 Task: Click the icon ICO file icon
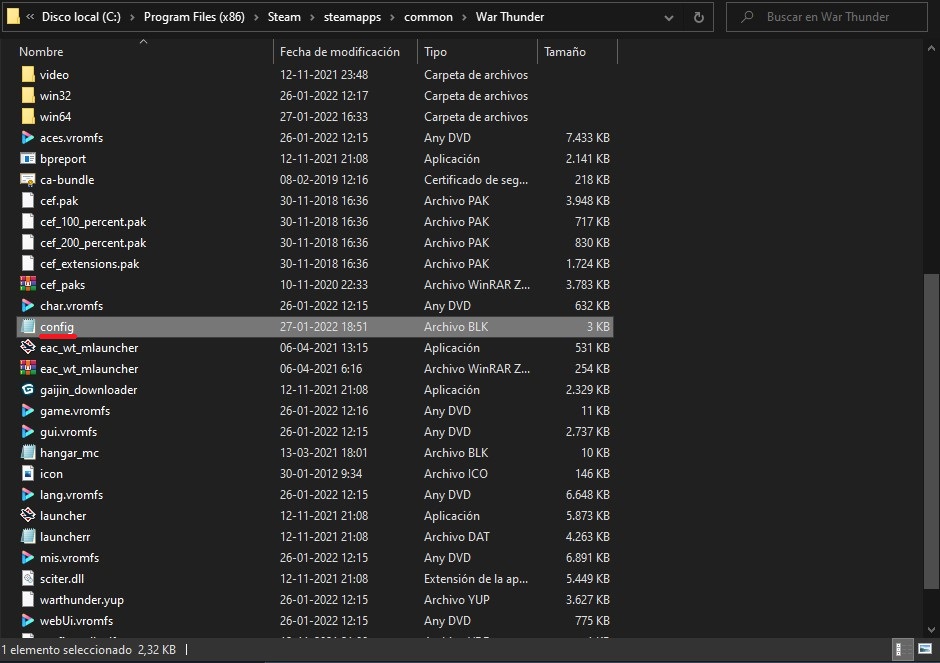pos(28,474)
